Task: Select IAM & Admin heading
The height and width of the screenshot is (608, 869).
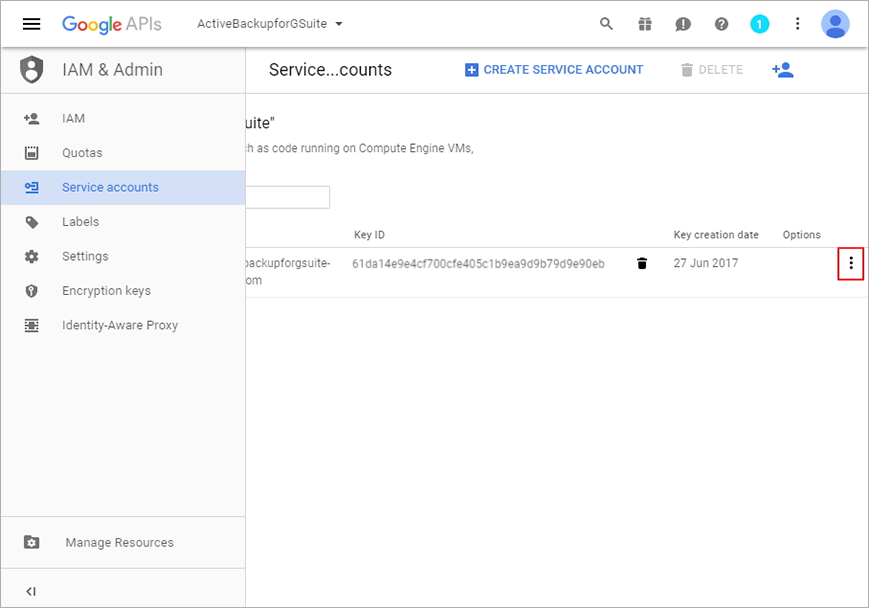Action: tap(113, 69)
